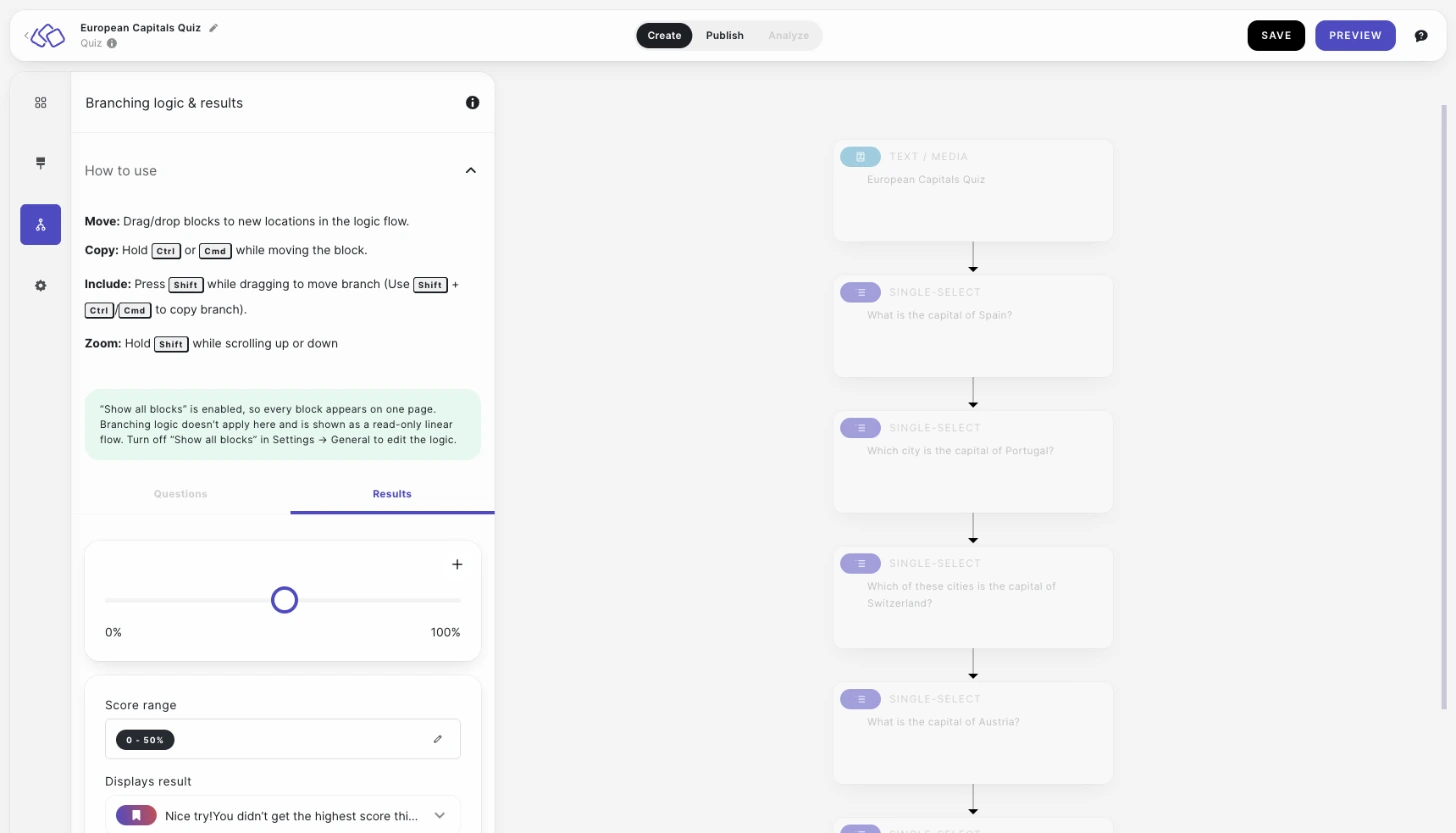Switch to the Questions tab
The height and width of the screenshot is (833, 1456).
181,494
